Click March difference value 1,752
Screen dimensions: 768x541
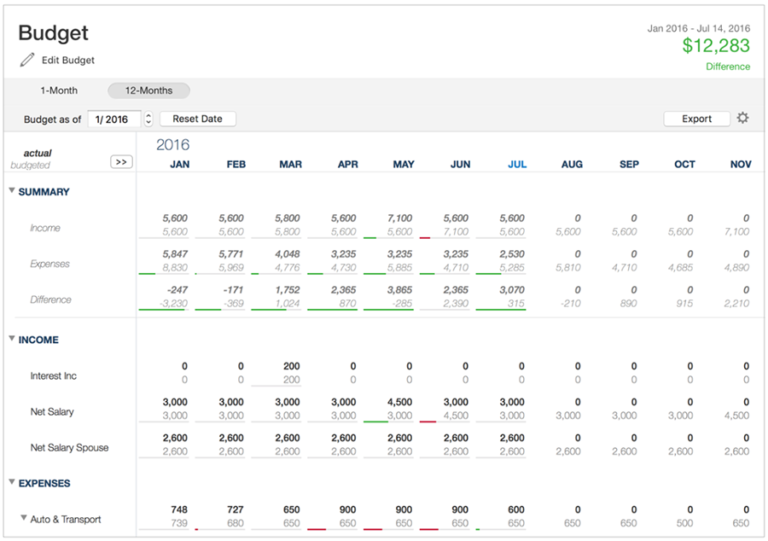(x=287, y=290)
